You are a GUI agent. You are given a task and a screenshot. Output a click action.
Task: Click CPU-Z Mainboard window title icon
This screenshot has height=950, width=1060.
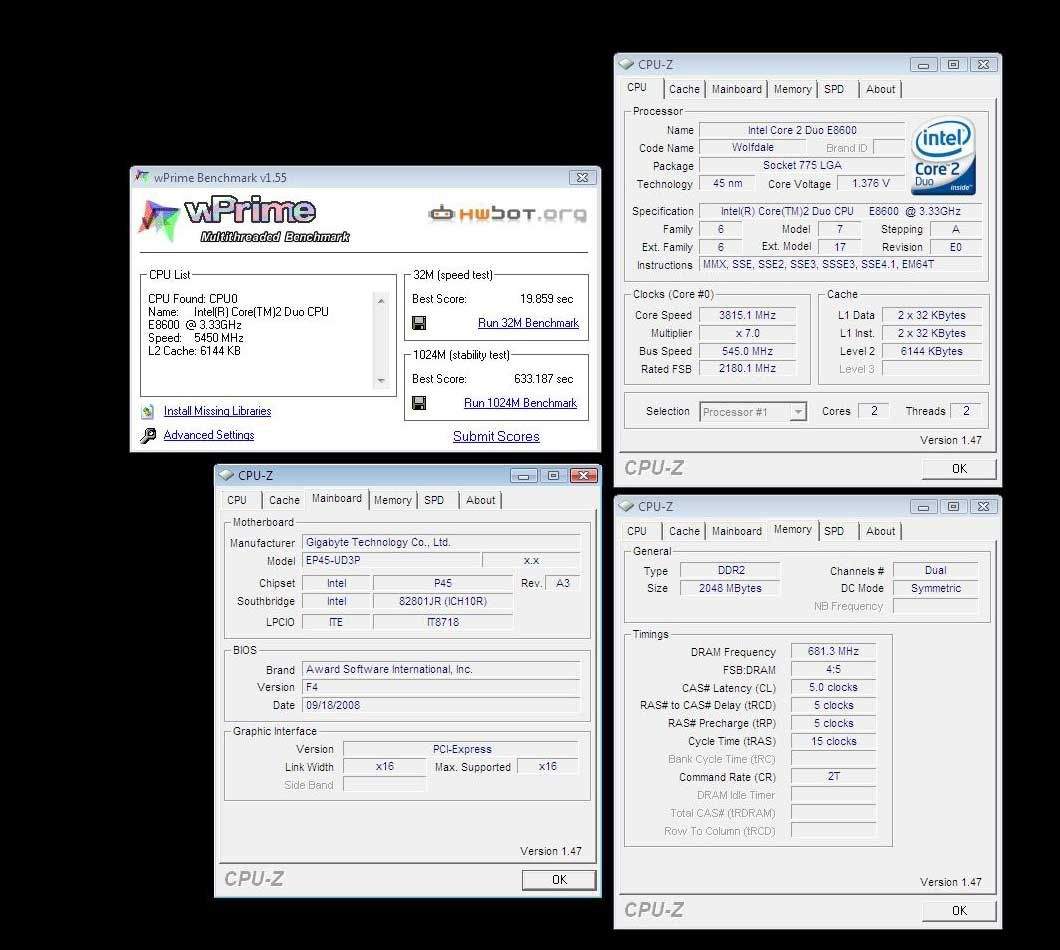226,475
